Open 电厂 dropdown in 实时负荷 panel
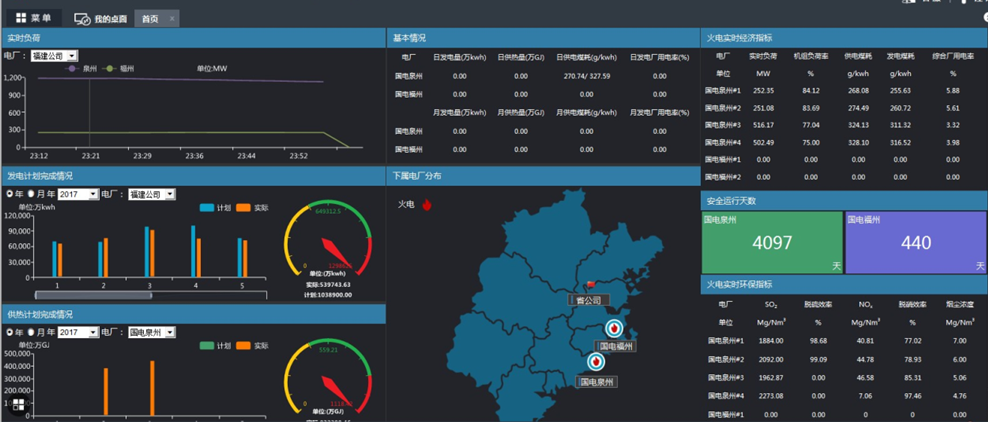Image resolution: width=988 pixels, height=422 pixels. pyautogui.click(x=54, y=56)
